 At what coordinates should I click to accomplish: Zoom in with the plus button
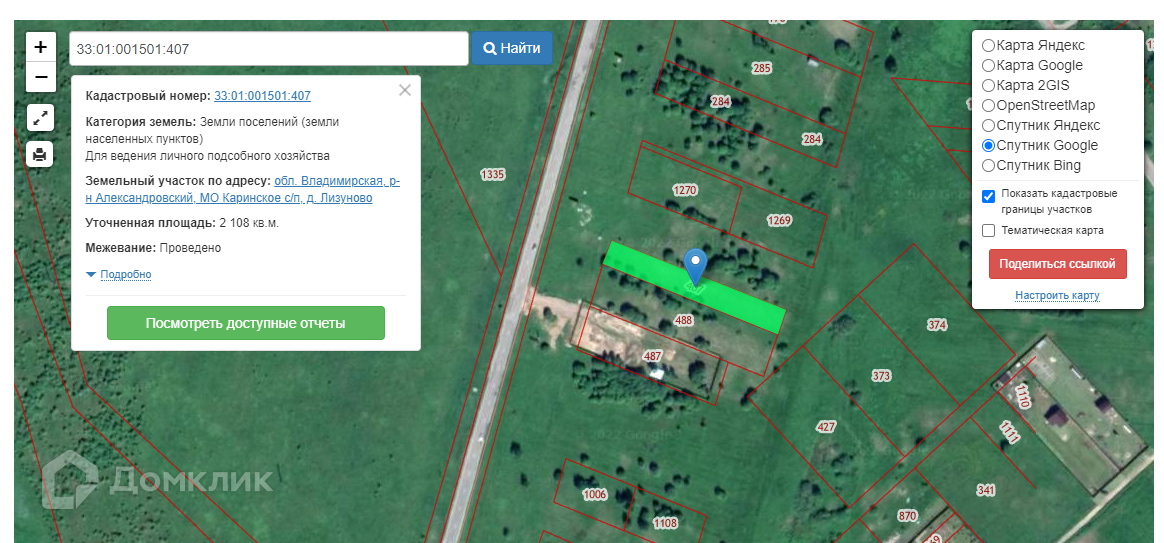pos(41,47)
